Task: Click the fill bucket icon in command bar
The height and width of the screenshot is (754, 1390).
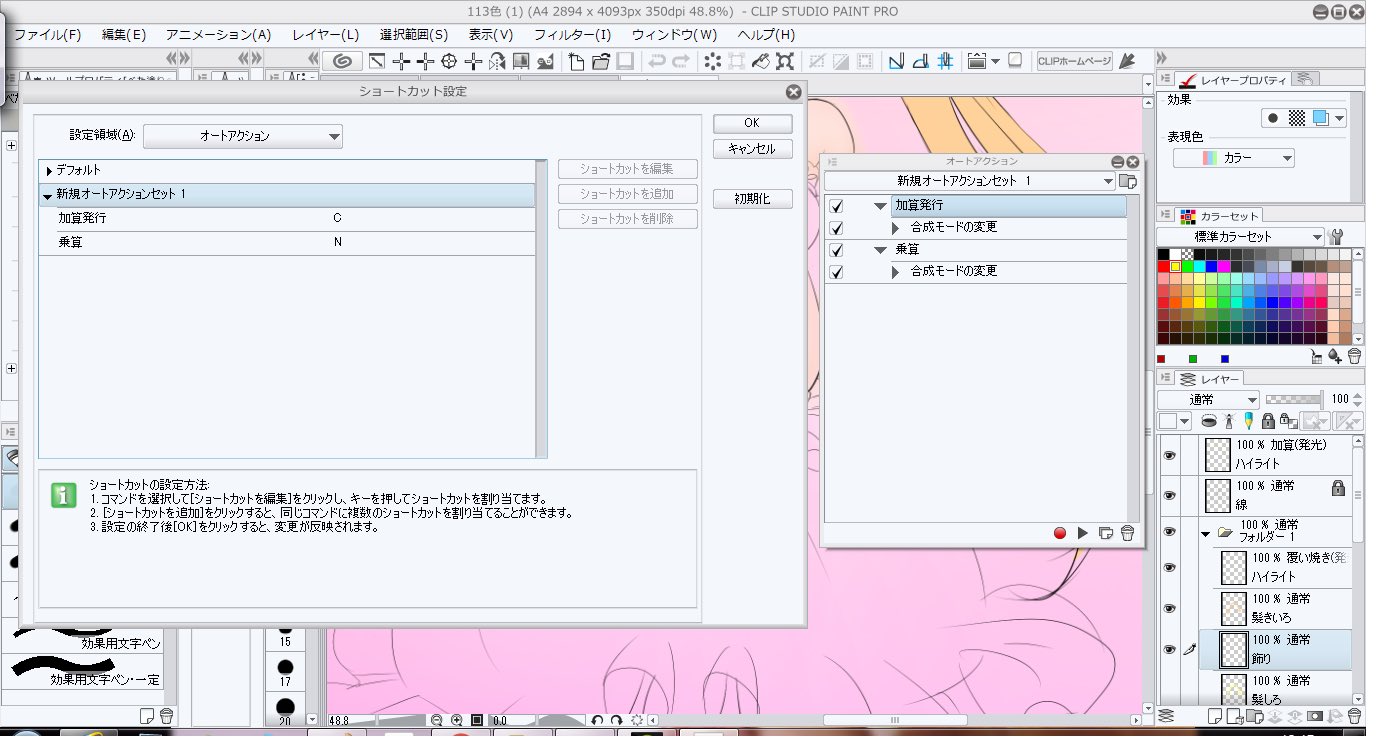Action: coord(761,61)
